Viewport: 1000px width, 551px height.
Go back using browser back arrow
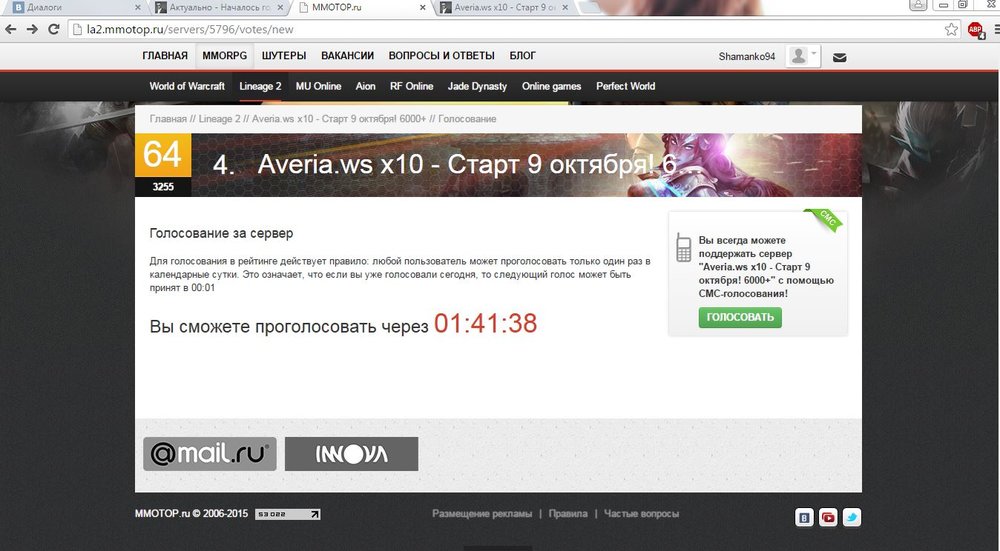pyautogui.click(x=12, y=29)
